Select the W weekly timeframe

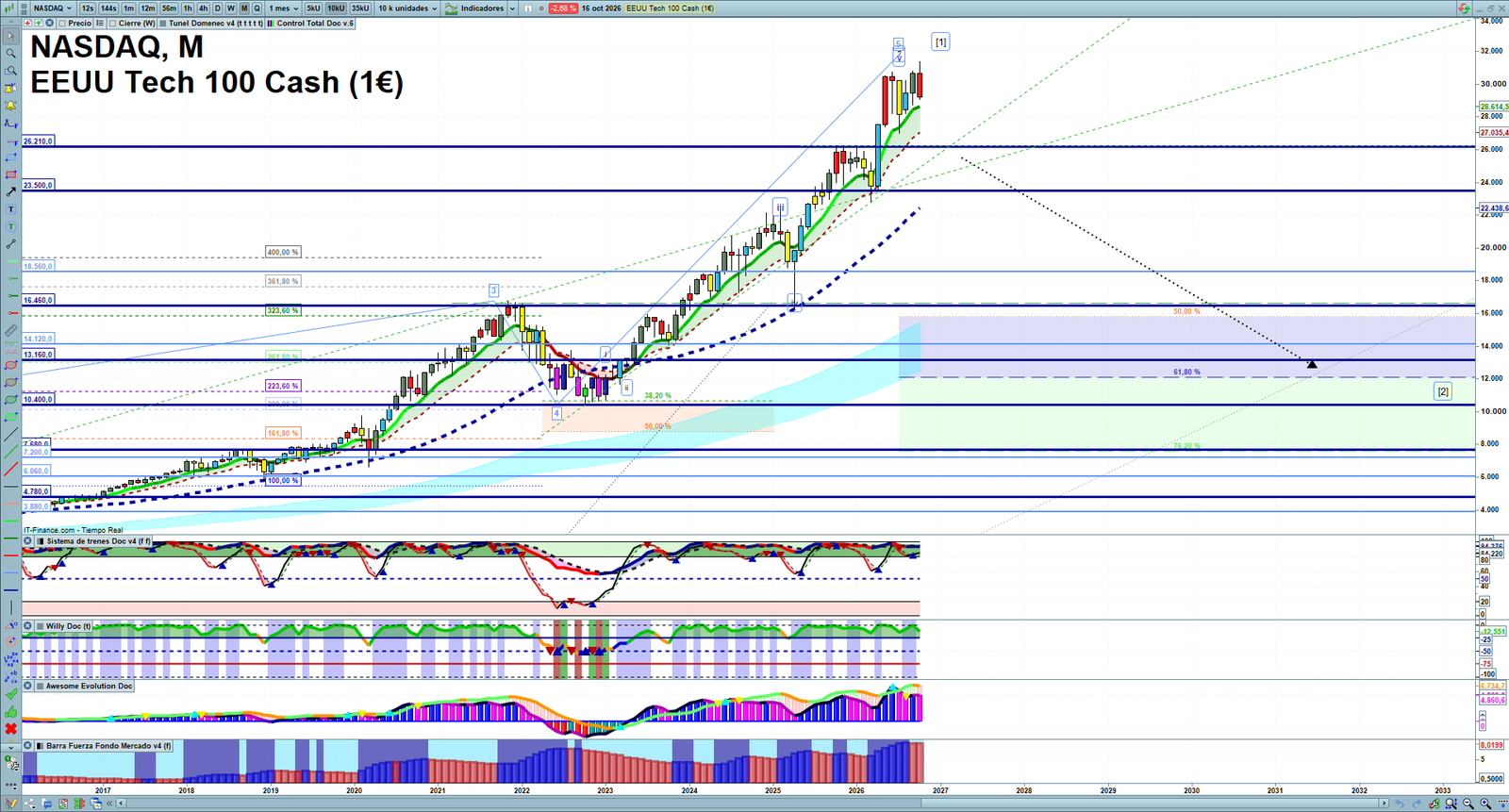(x=231, y=8)
